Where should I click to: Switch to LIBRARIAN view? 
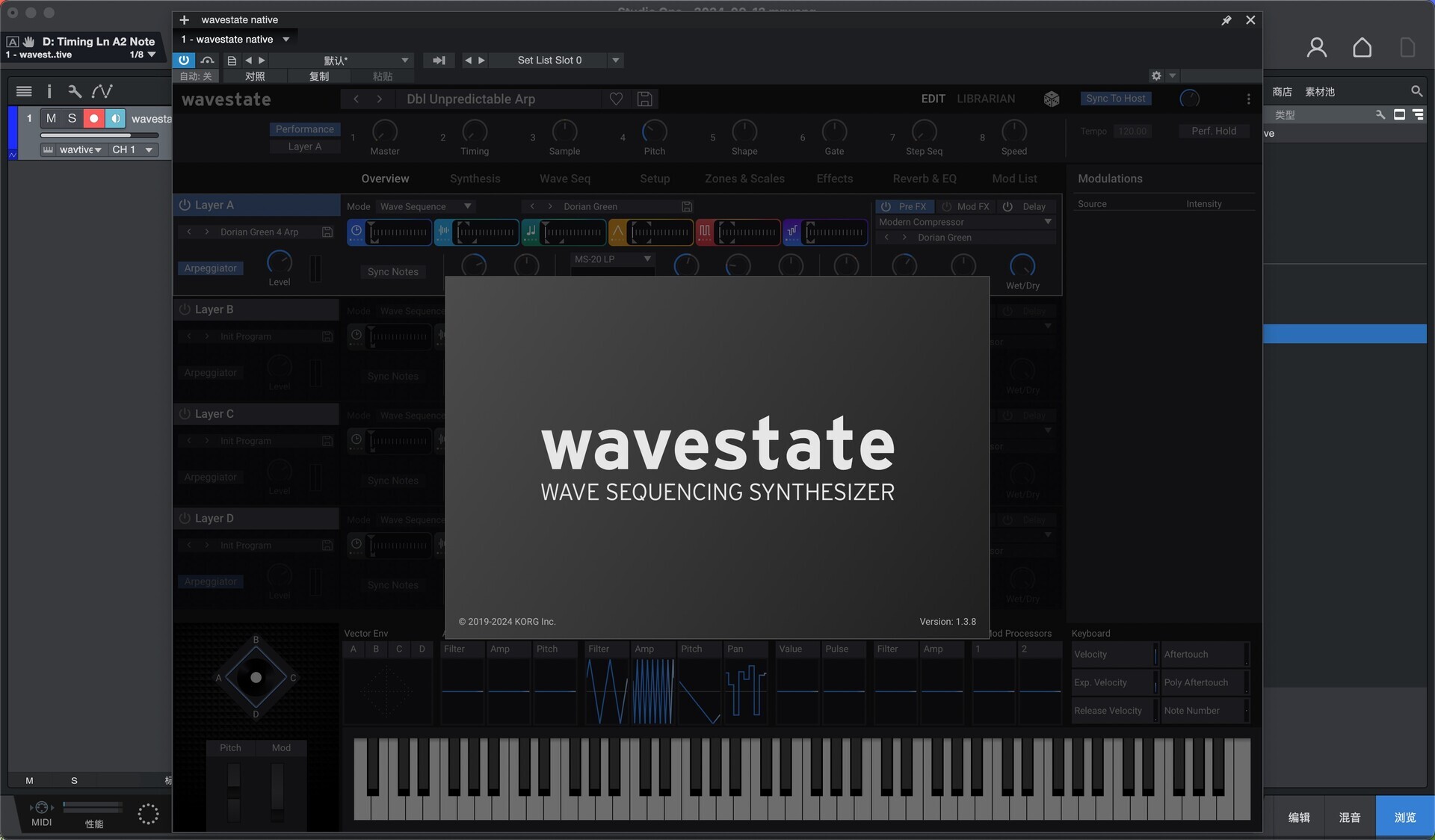[x=986, y=99]
